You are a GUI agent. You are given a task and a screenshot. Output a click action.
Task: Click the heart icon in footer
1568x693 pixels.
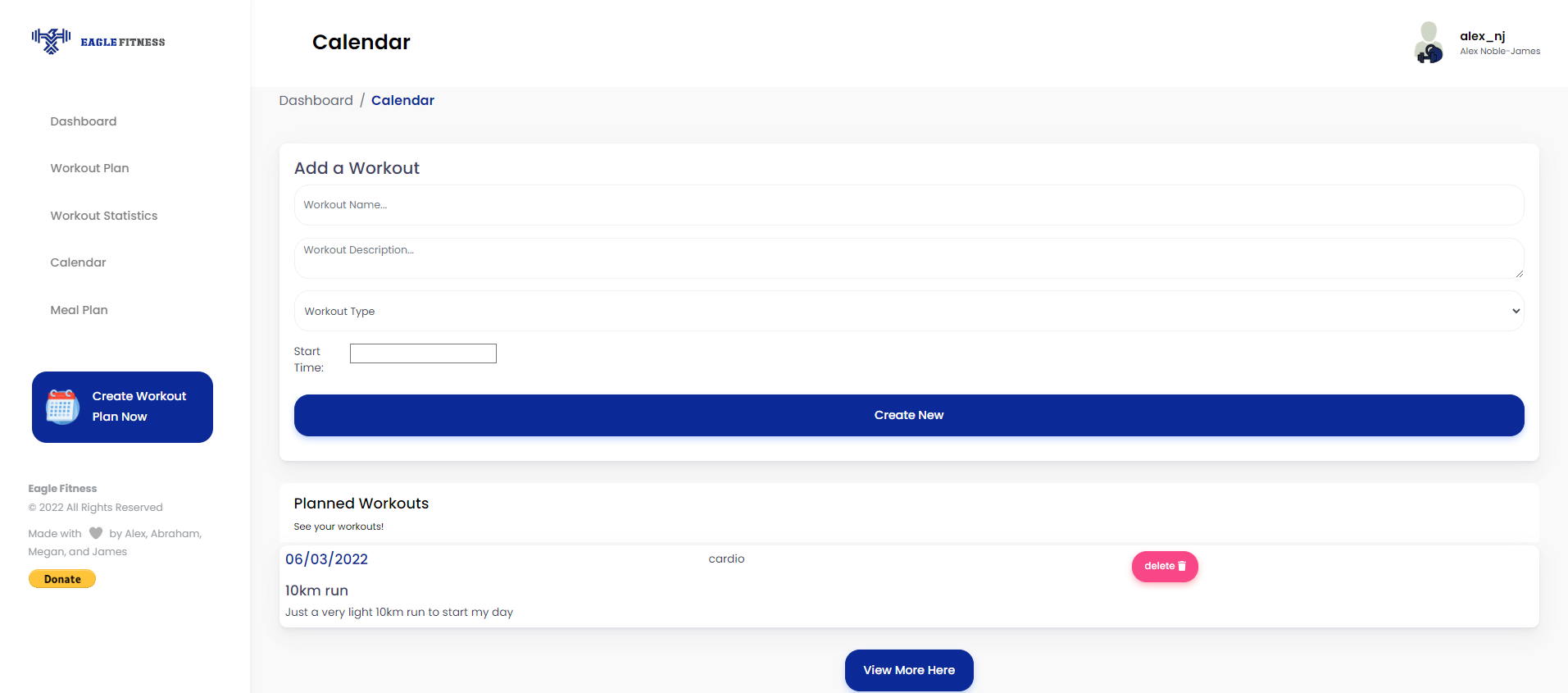[96, 533]
